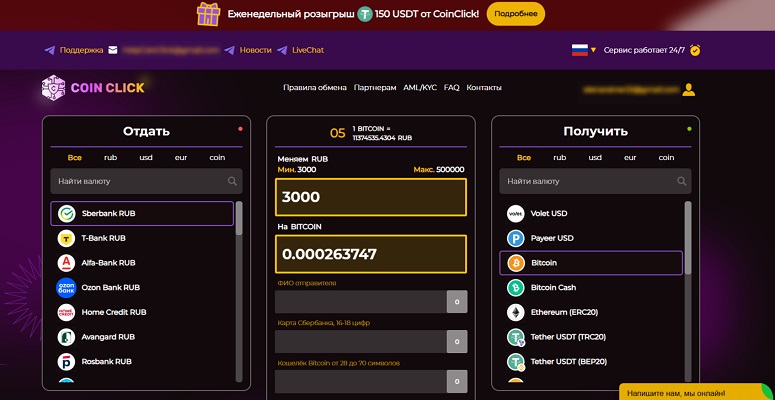Choose the Home Credit RUB icon

point(66,312)
